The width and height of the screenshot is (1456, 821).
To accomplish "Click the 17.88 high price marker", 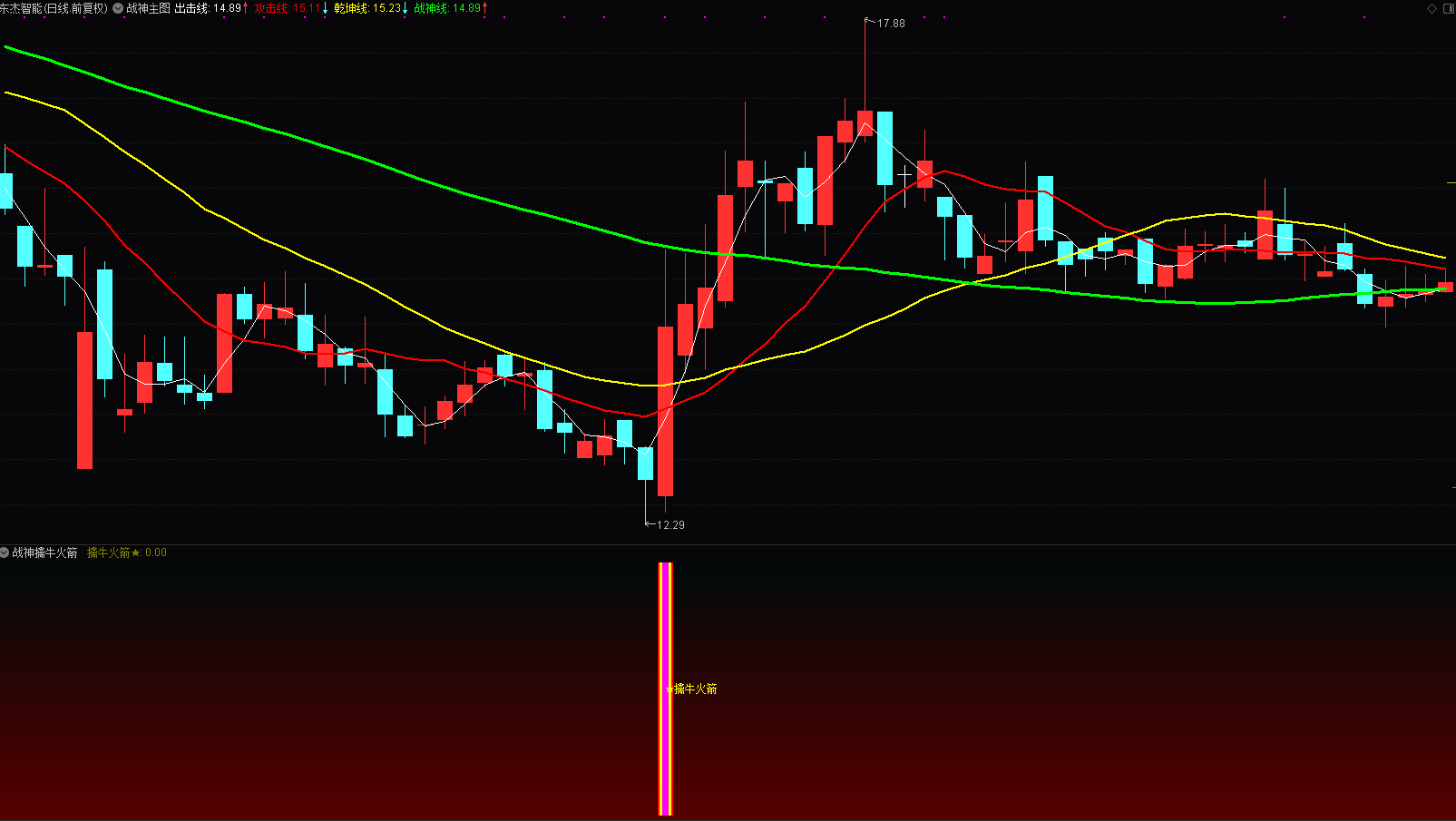I will click(890, 24).
